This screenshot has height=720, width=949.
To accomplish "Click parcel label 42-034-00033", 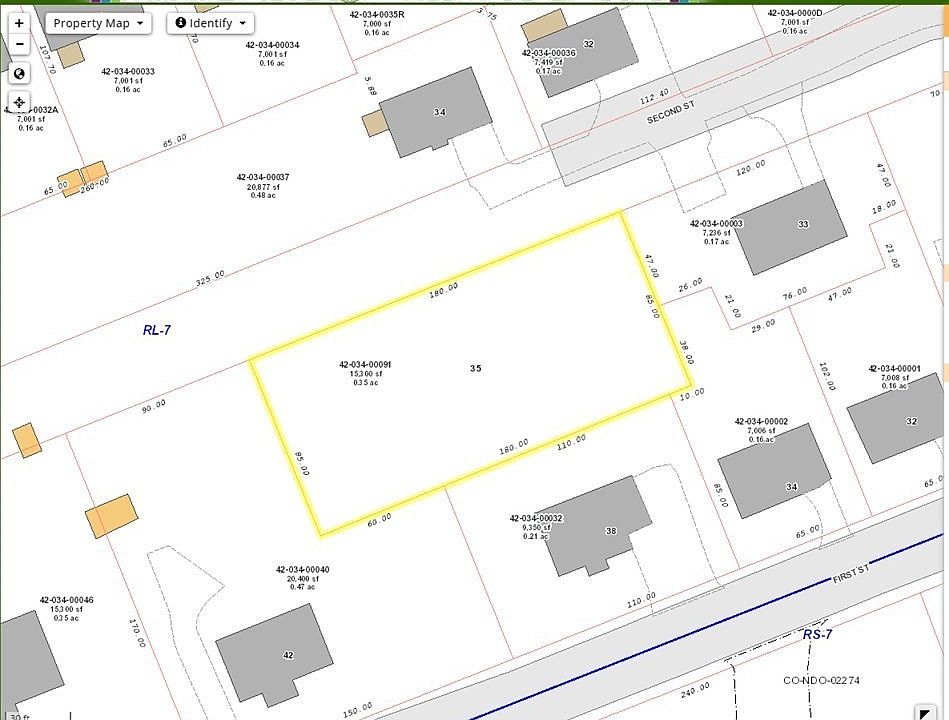I will 128,71.
